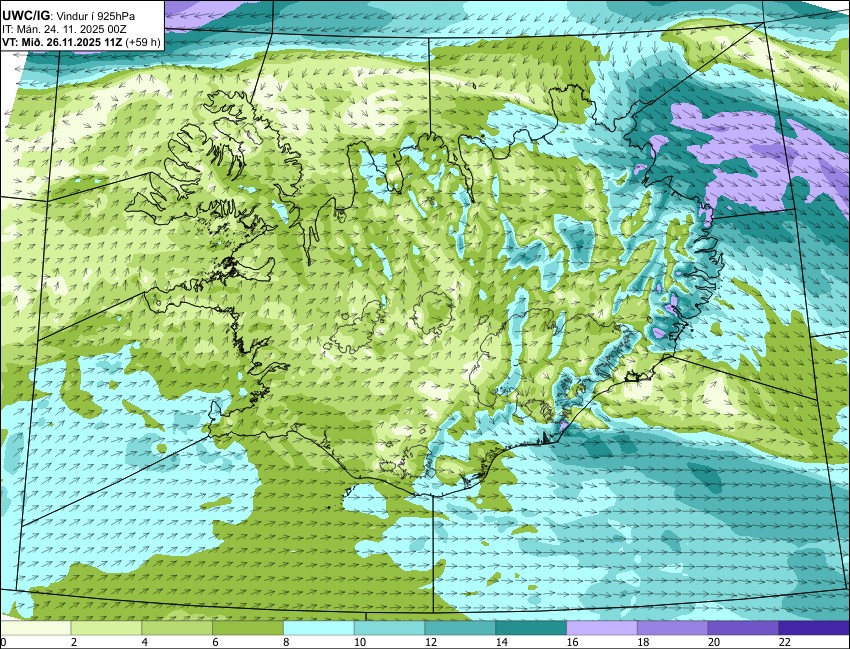Choose the medium teal 12–14 legend swatch
Viewport: 850px width, 649px height.
[x=460, y=628]
